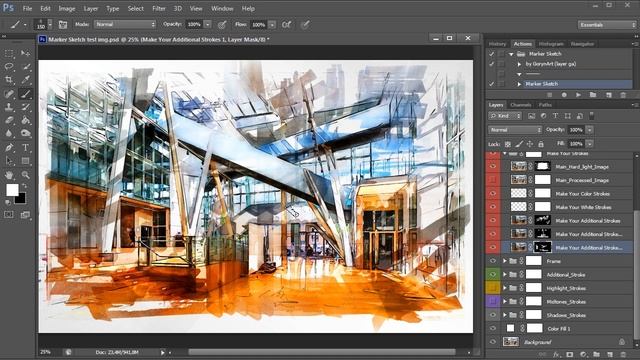Open the Flow dropdown arrow
This screenshot has height=360, width=640.
coord(272,24)
